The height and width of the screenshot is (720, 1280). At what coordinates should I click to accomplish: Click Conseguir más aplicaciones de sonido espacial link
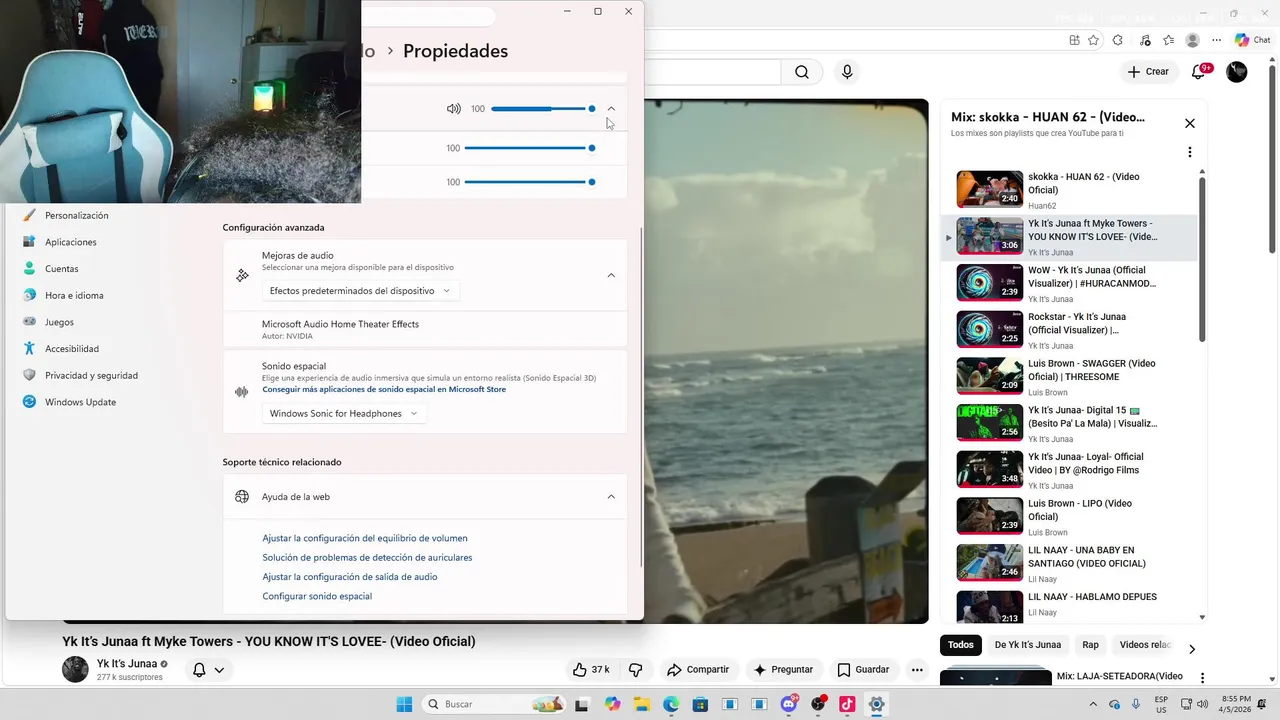coord(384,389)
